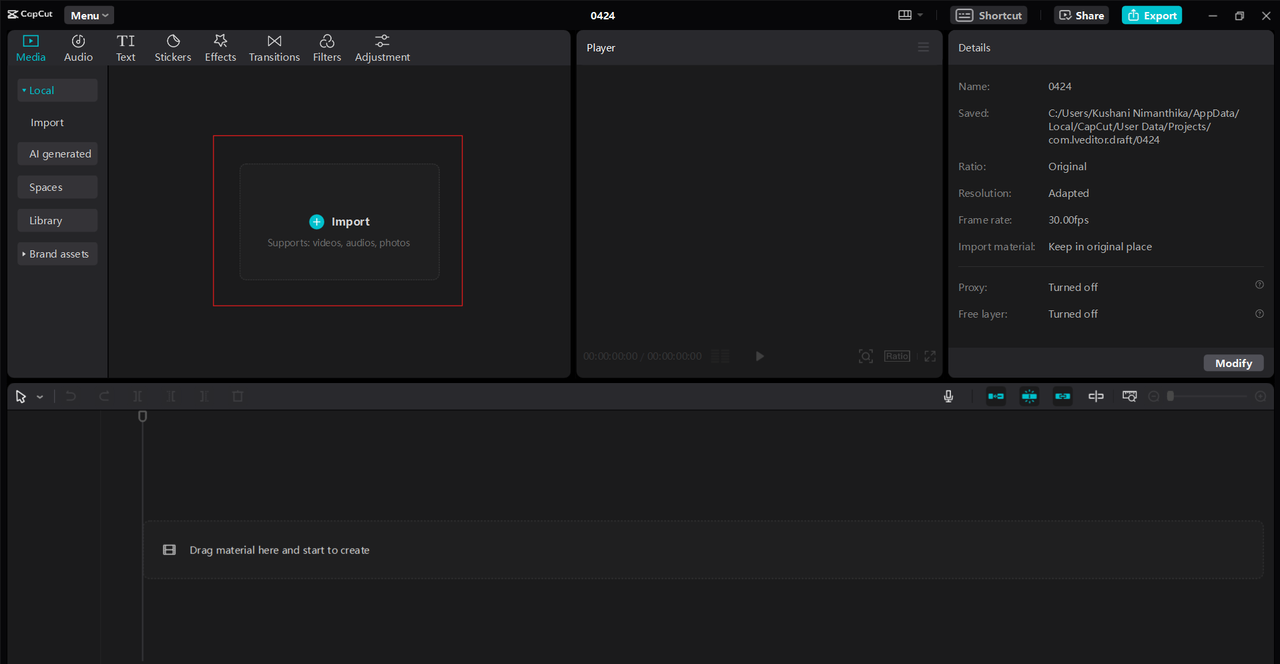Select the pointer Select tool
Screen dimensions: 1280x664
tap(21, 397)
